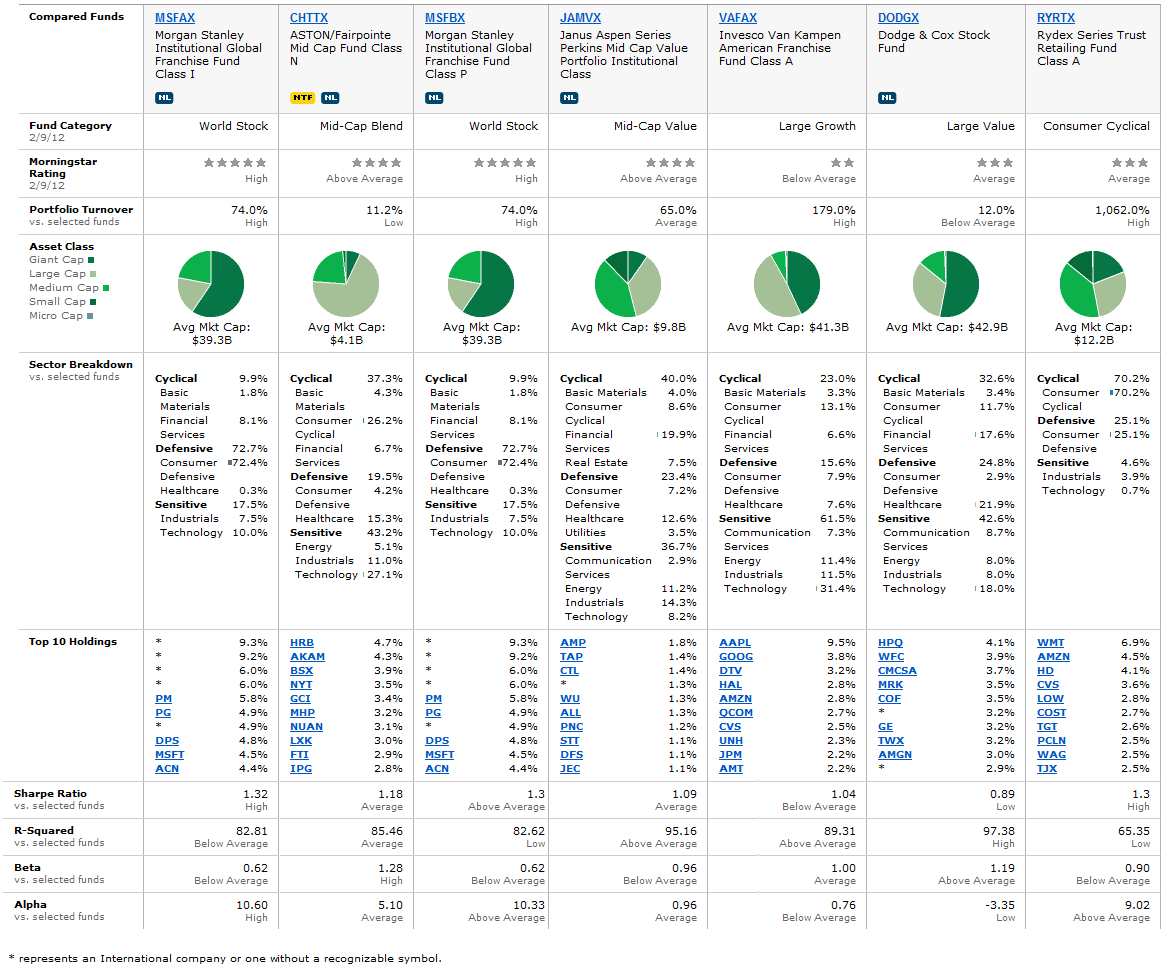Open the VAFAX fund ticker link

point(737,18)
